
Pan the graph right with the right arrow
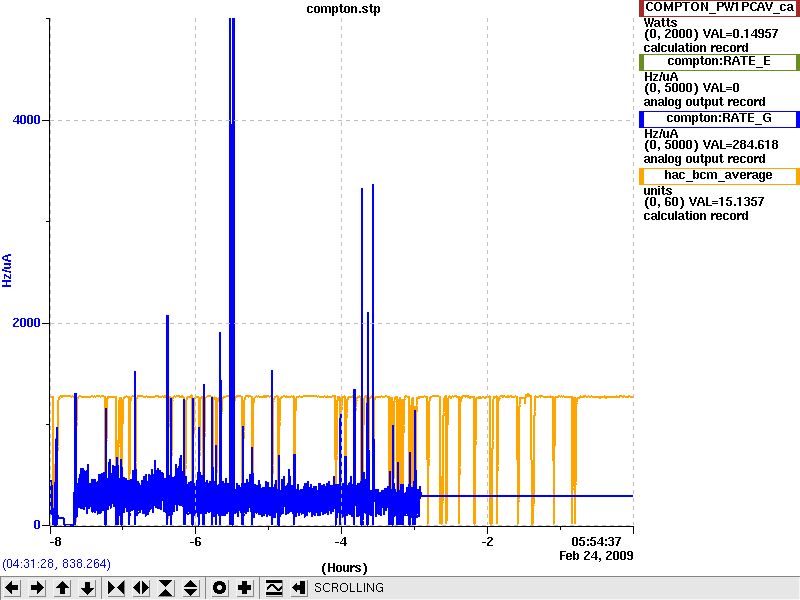[37, 588]
